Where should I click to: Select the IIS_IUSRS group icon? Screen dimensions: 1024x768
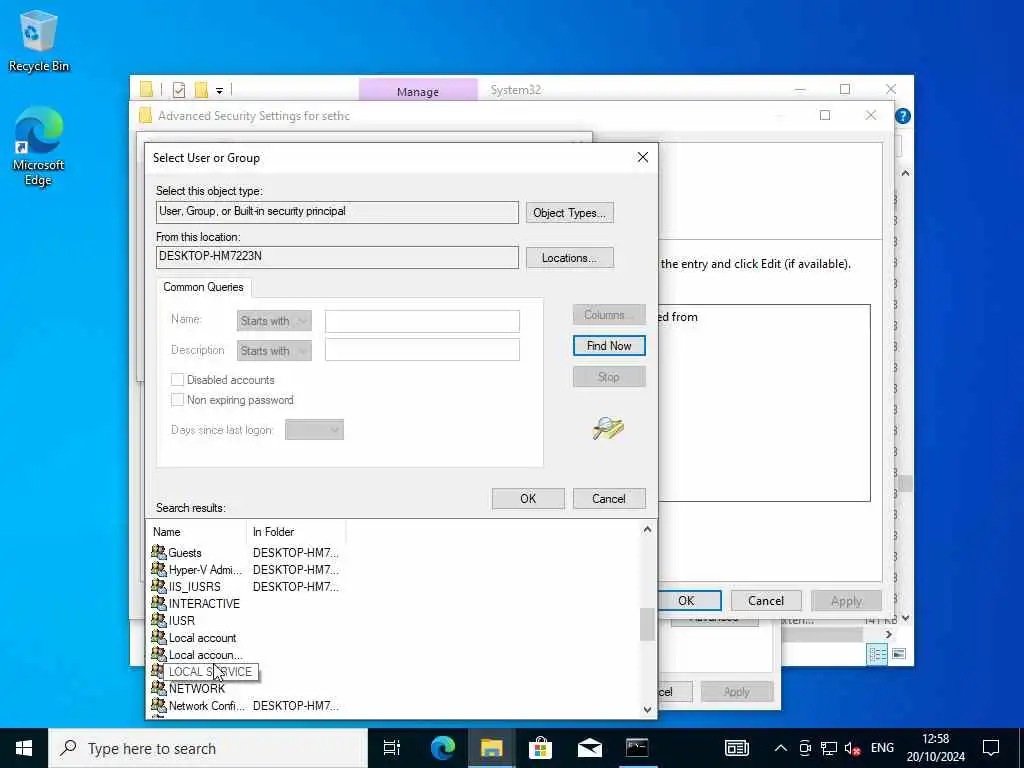click(159, 586)
